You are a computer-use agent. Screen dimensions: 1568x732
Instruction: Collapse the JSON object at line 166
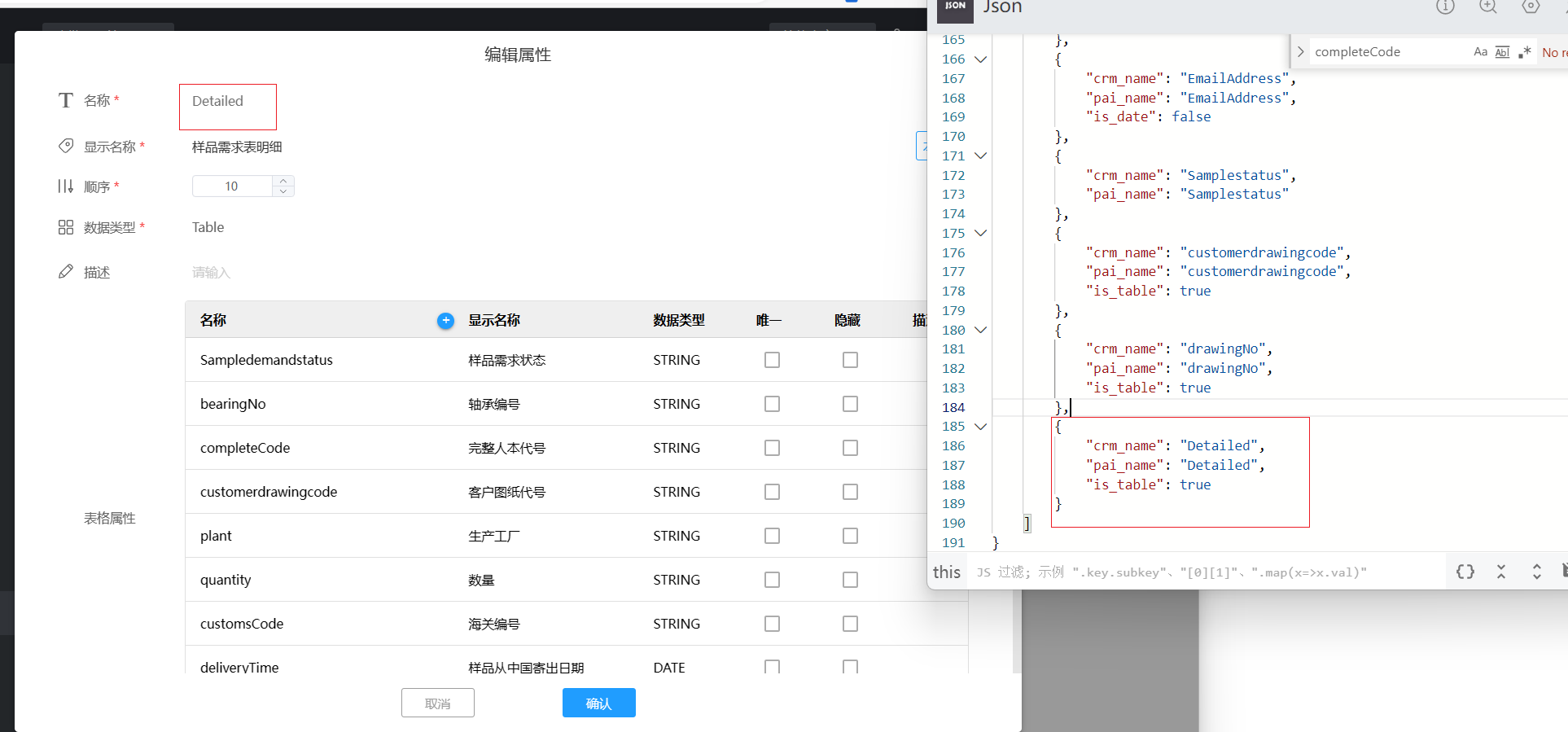tap(981, 59)
